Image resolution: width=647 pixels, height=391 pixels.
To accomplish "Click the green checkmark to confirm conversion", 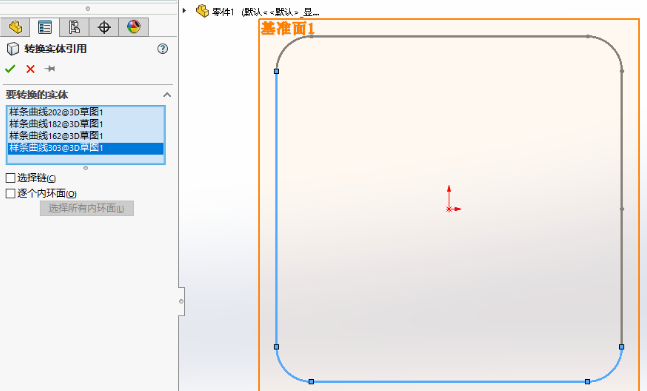I will pos(10,69).
